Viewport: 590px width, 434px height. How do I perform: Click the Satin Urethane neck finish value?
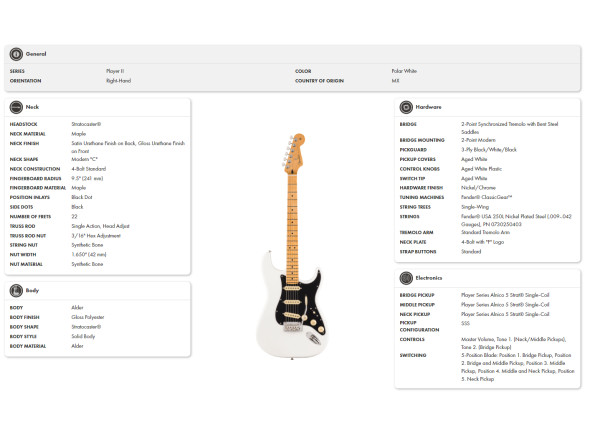click(128, 147)
